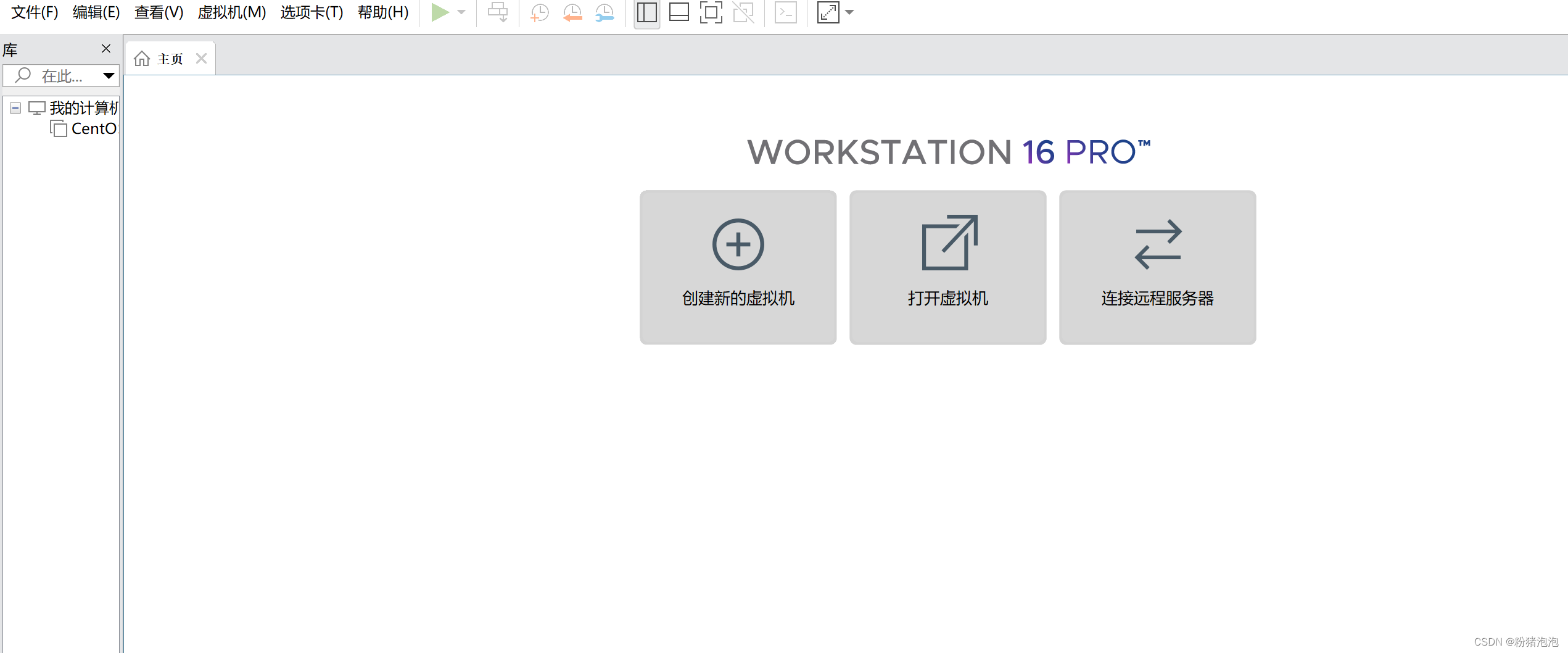Open the stretch display dropdown arrow
Image resolution: width=1568 pixels, height=653 pixels.
(849, 12)
